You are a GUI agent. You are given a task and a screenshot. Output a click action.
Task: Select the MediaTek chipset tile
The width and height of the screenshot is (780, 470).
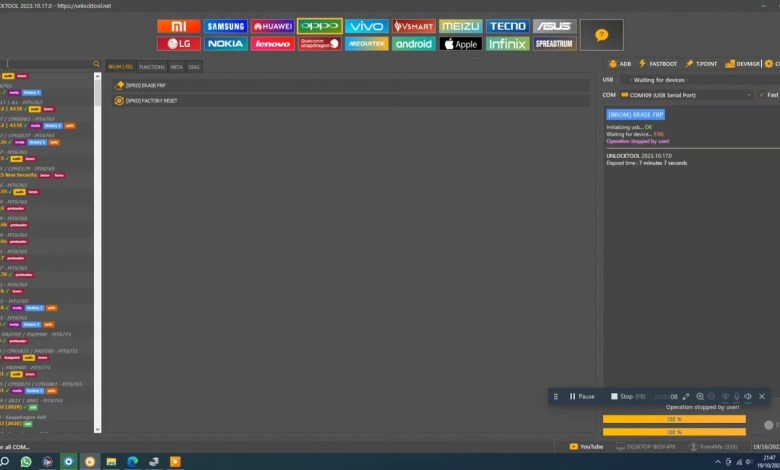click(367, 44)
